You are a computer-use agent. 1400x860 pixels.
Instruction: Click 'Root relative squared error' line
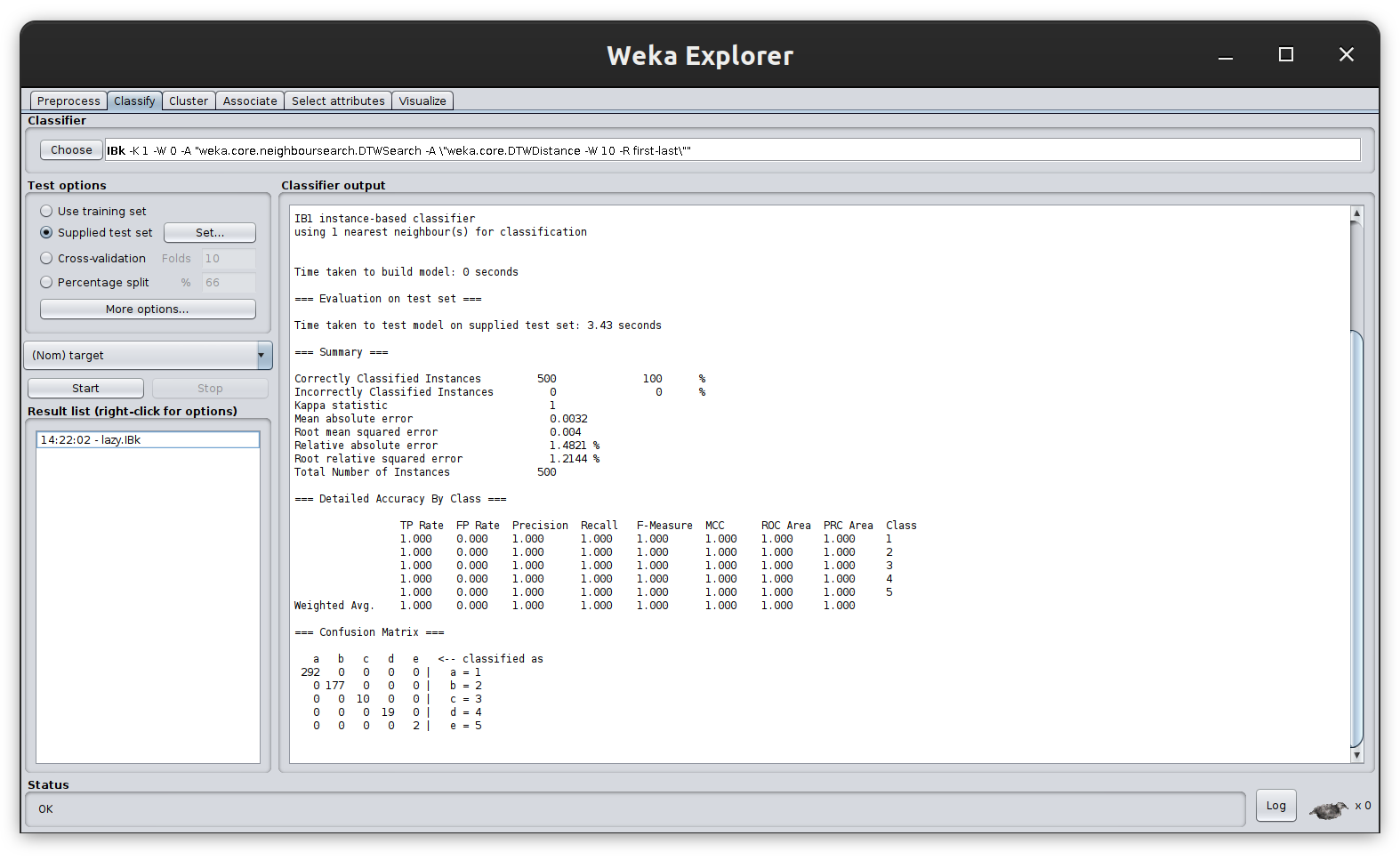(x=447, y=459)
